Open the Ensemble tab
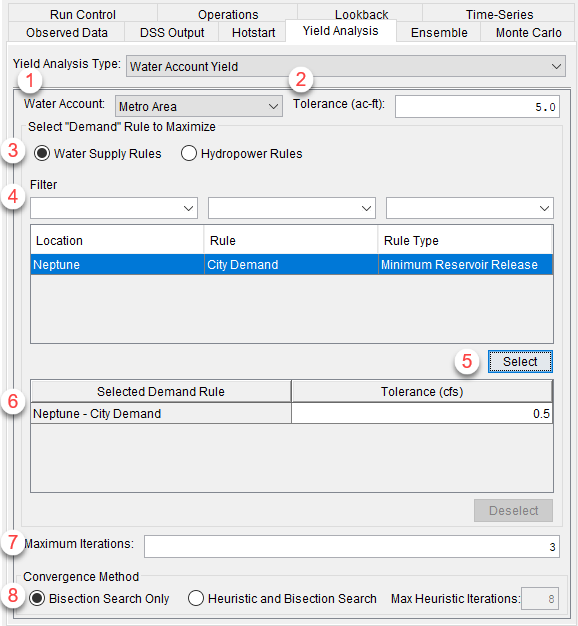Screen dimensions: 578x626 439,32
